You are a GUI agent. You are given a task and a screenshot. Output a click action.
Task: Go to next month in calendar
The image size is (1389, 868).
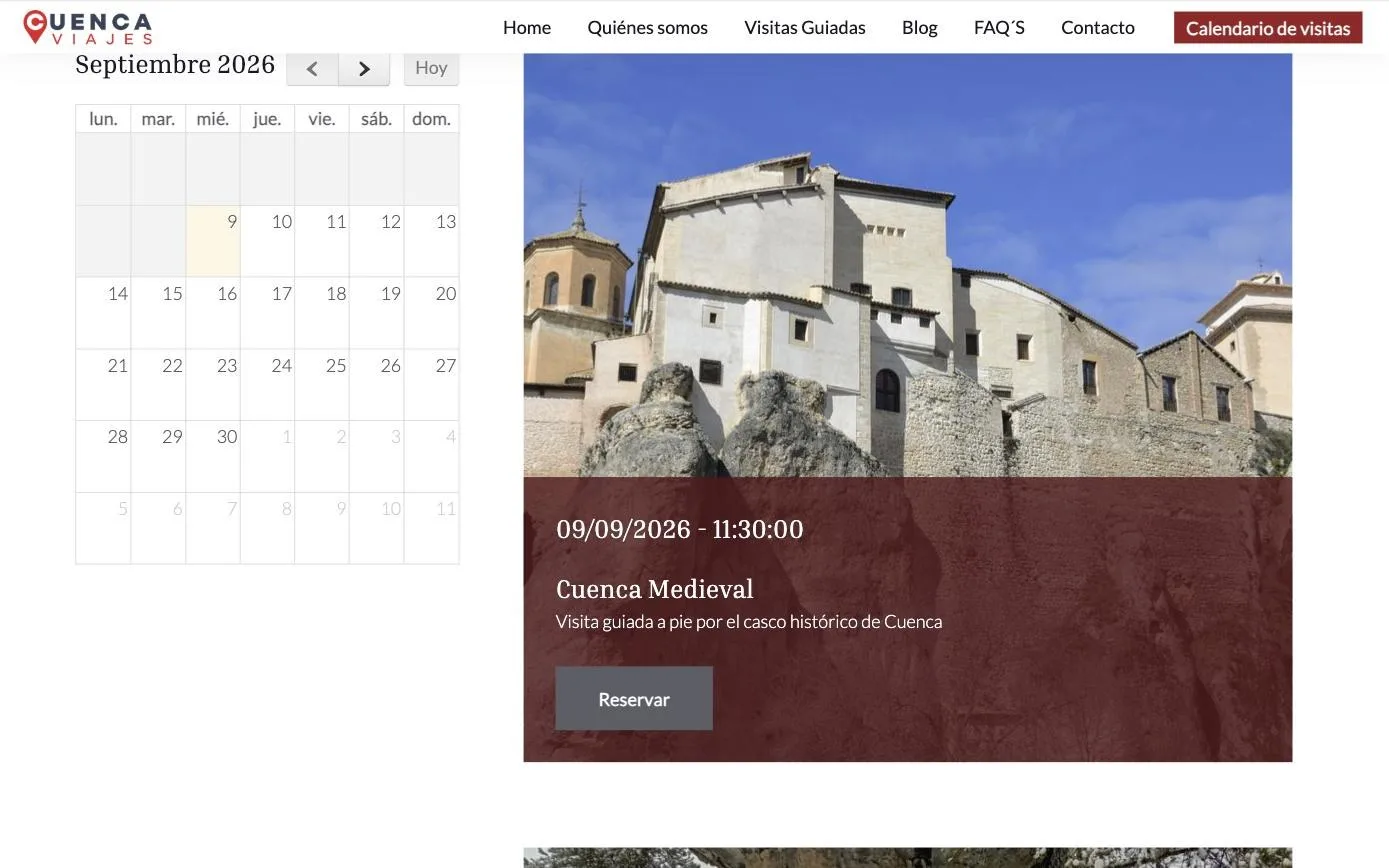(364, 68)
